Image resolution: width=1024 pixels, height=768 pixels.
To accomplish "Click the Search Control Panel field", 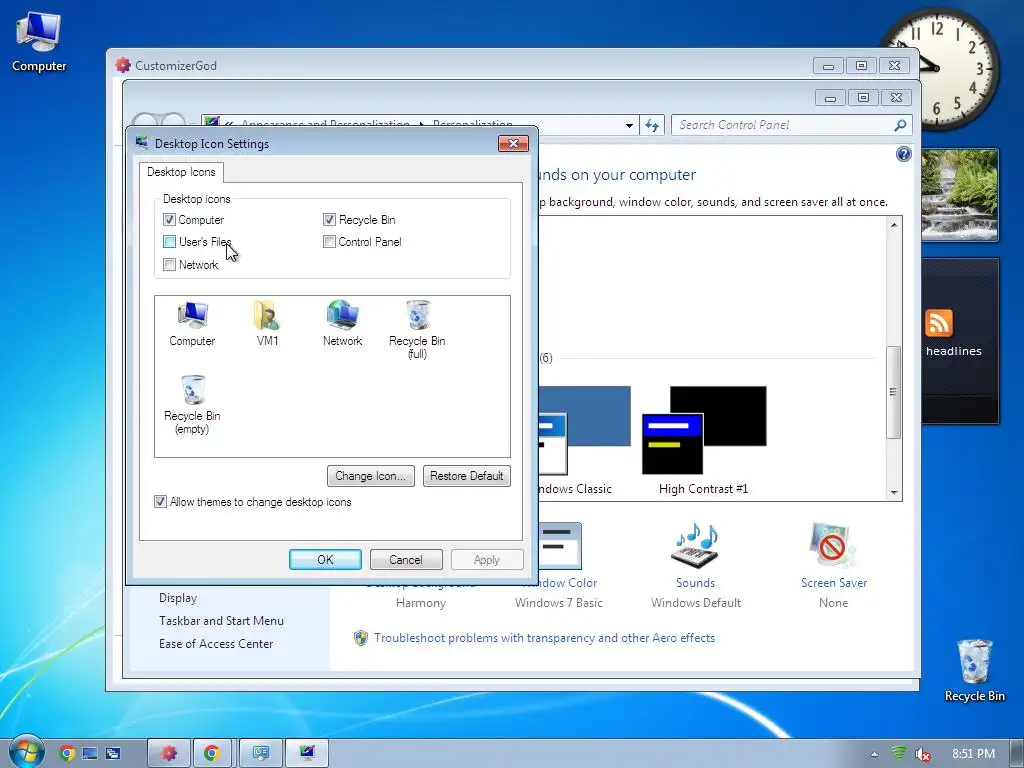I will [783, 125].
